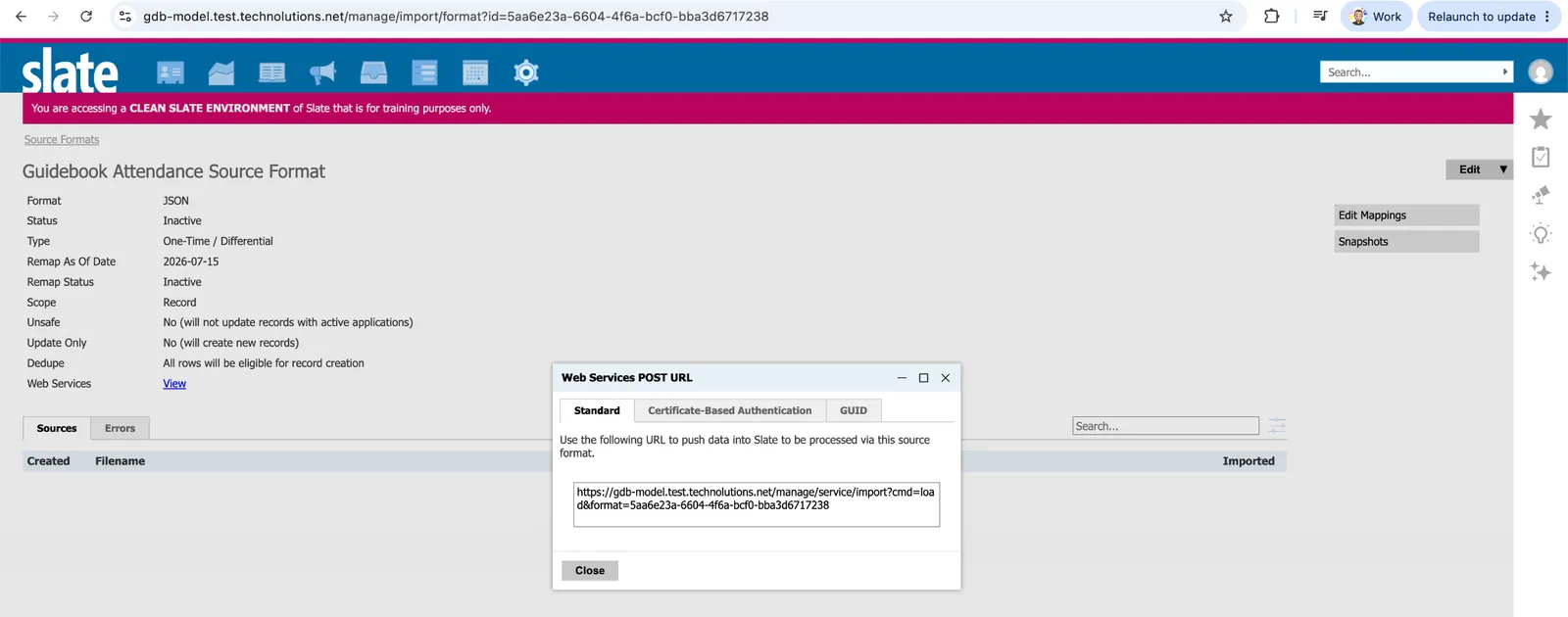This screenshot has height=617, width=1568.
Task: Open the filter sliders icon beside Sources search
Action: [x=1277, y=426]
